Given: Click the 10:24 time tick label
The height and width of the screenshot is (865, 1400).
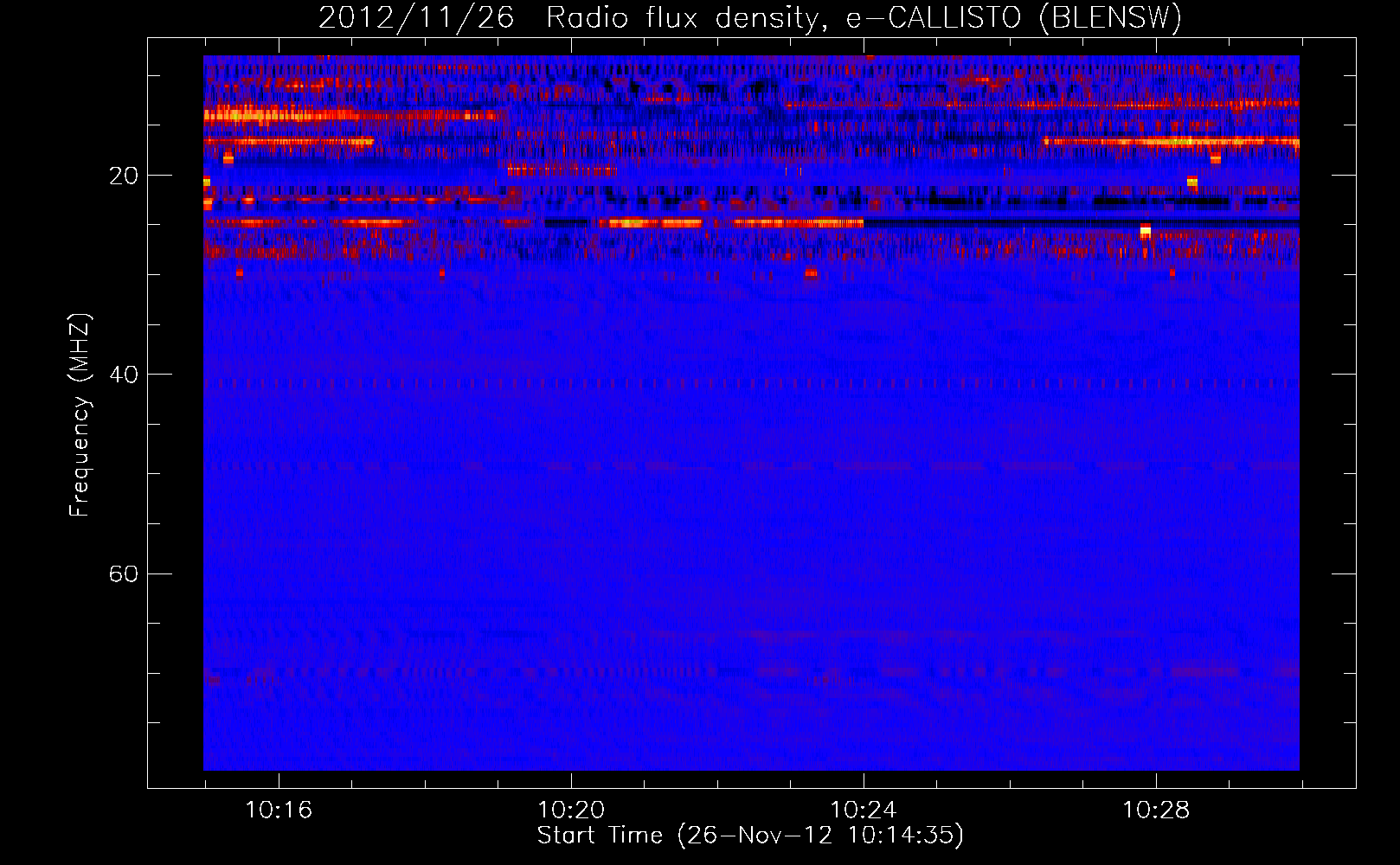Looking at the screenshot, I should coord(864,811).
